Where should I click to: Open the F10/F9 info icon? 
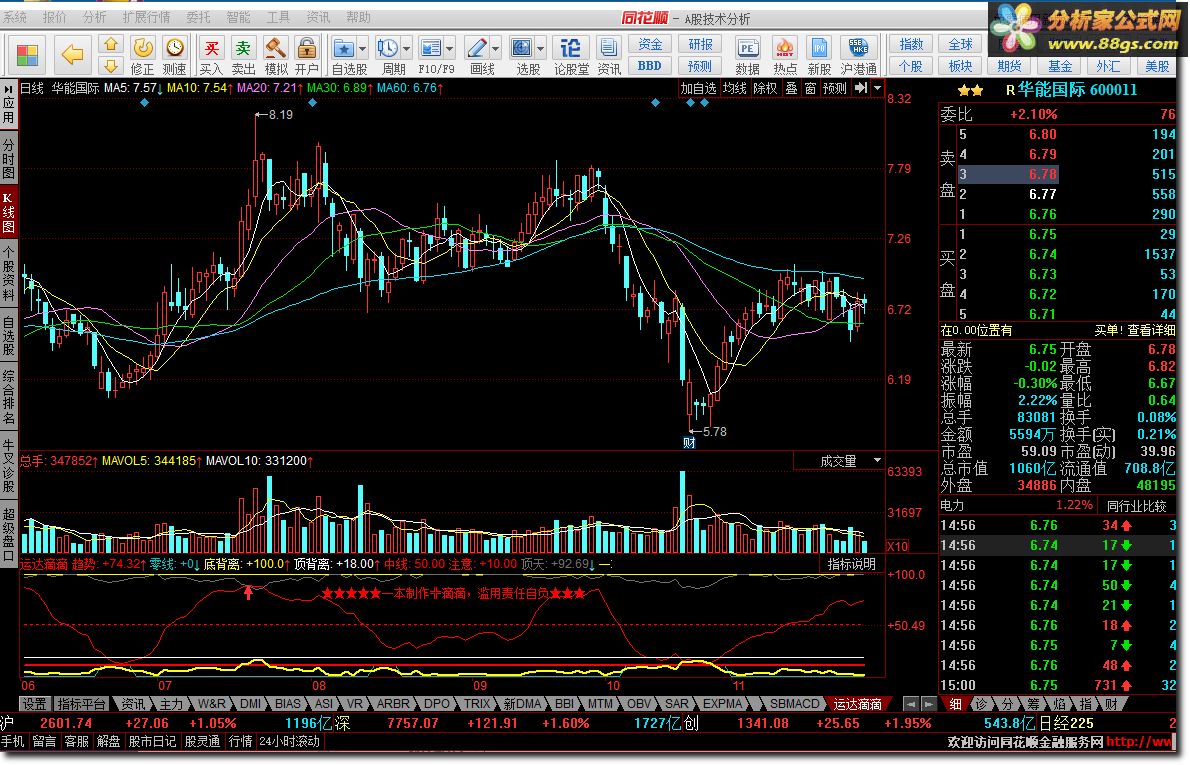(x=431, y=49)
